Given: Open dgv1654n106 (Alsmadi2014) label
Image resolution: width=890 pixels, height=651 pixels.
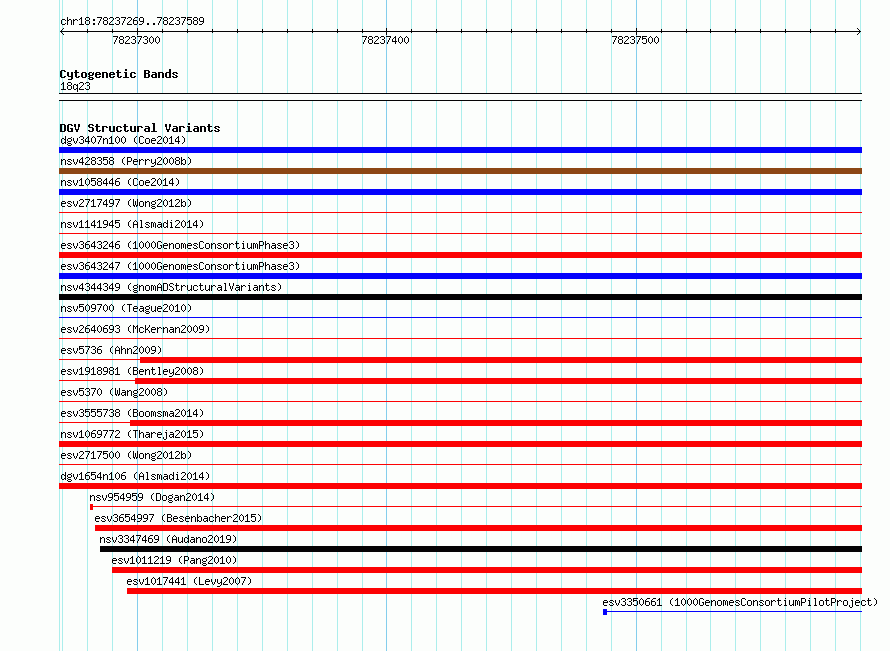Looking at the screenshot, I should (x=135, y=476).
